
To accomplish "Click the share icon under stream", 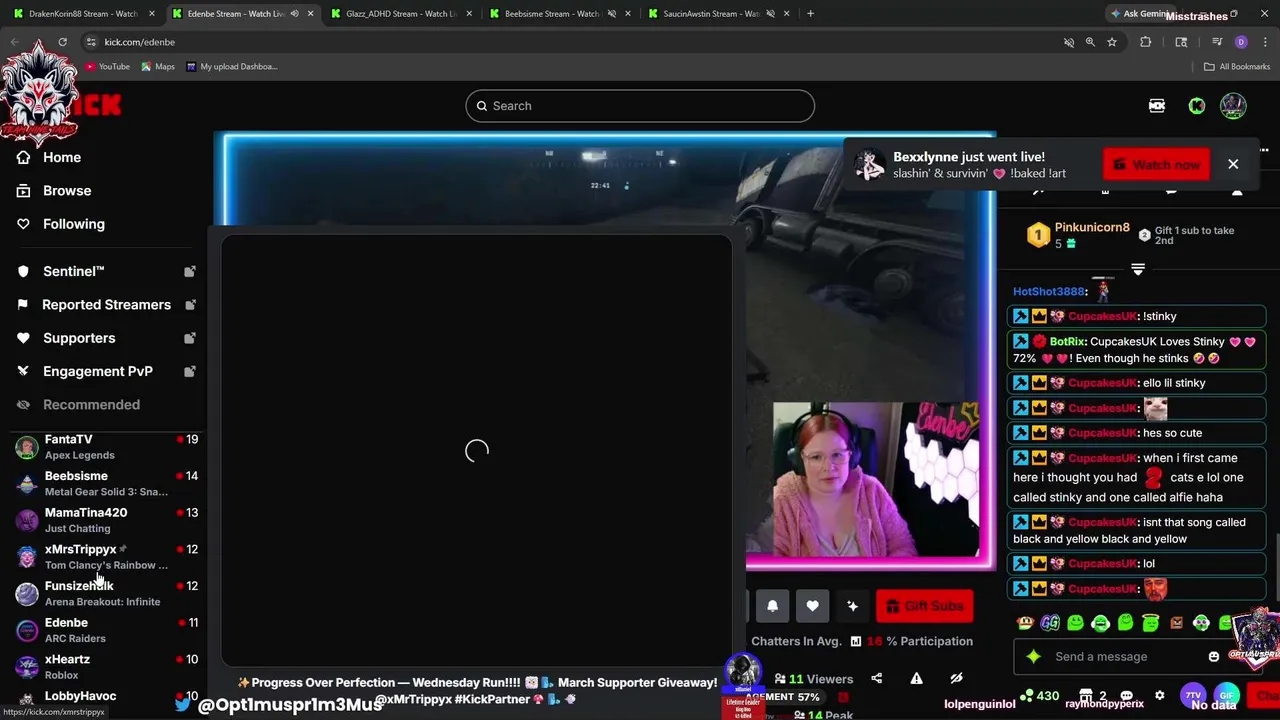I will pos(876,678).
